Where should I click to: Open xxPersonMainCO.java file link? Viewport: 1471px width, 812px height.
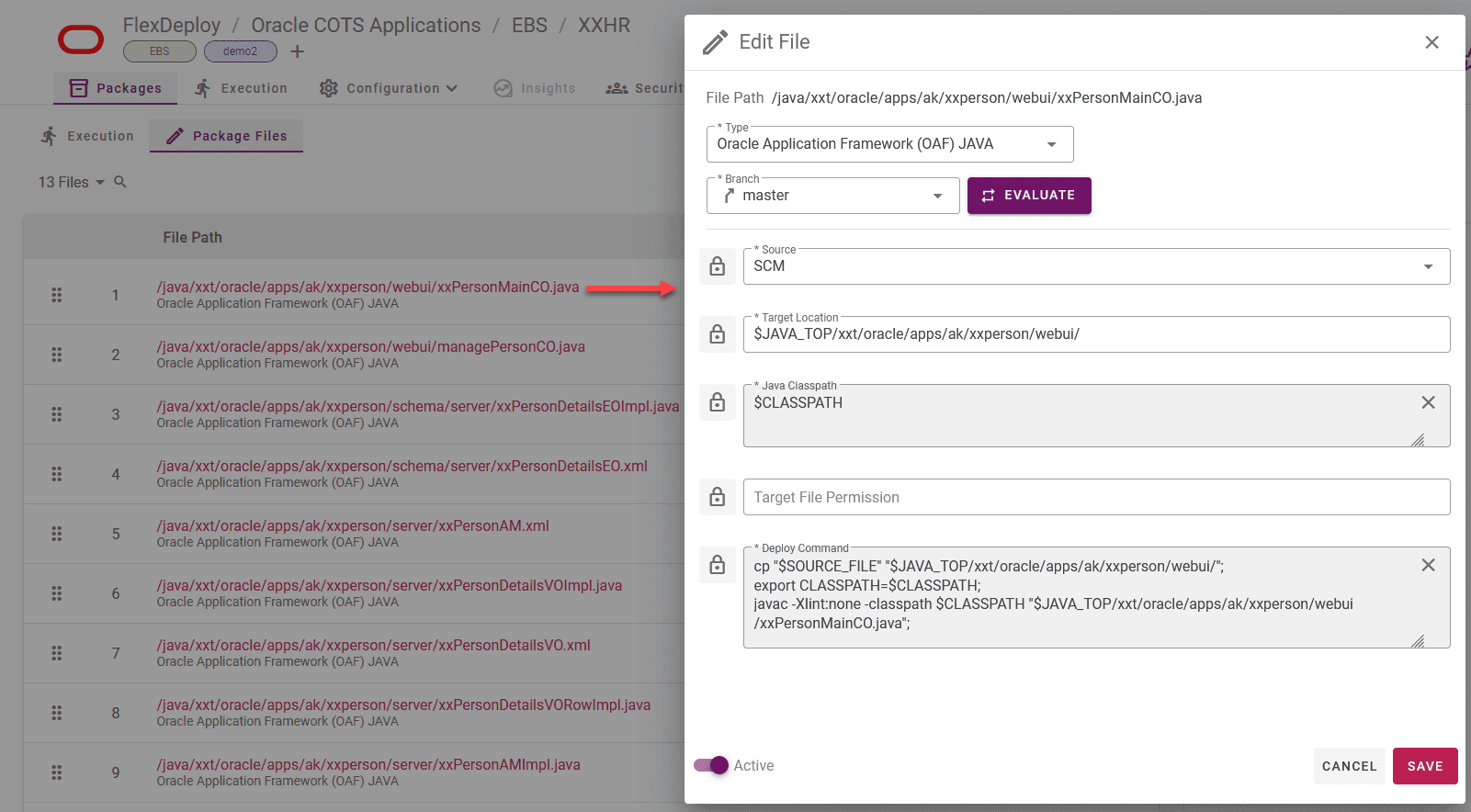368,287
